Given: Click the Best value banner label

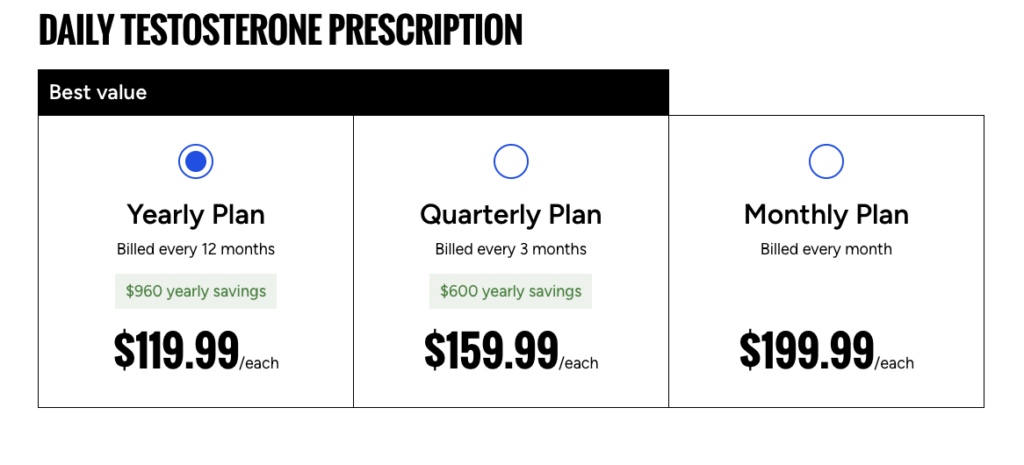Looking at the screenshot, I should coord(98,93).
